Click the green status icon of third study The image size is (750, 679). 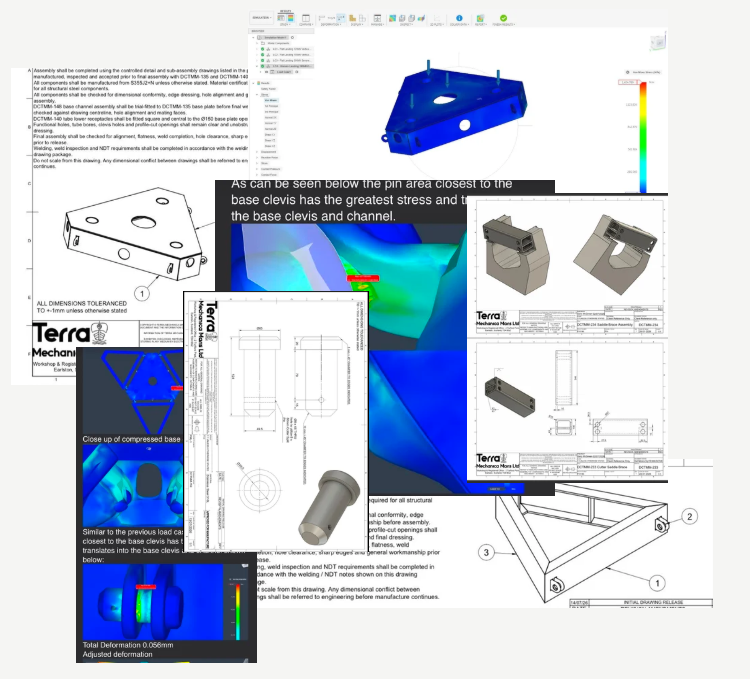(x=263, y=60)
